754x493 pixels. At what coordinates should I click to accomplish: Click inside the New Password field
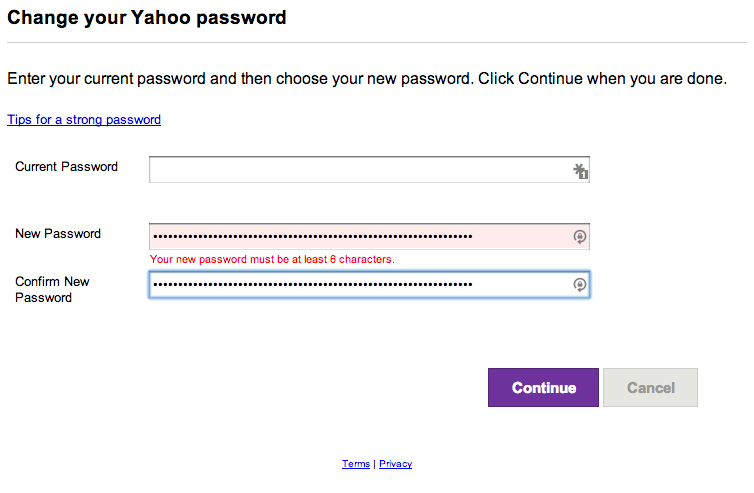click(360, 236)
